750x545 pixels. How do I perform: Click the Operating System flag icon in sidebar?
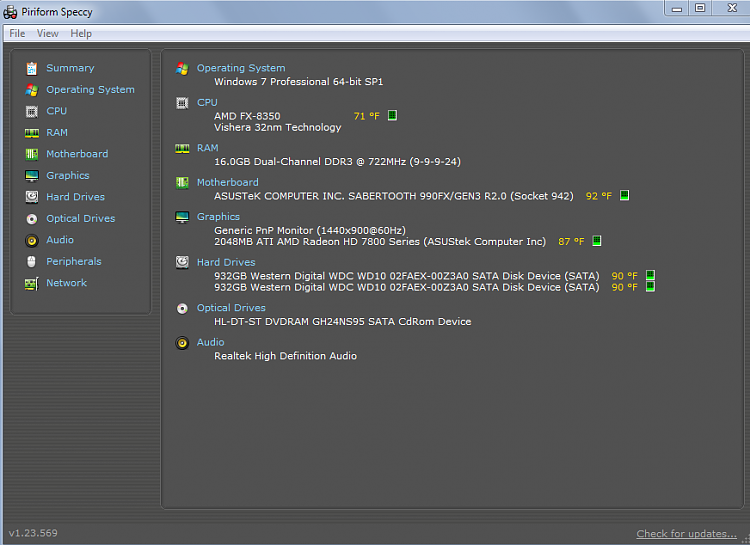click(32, 90)
